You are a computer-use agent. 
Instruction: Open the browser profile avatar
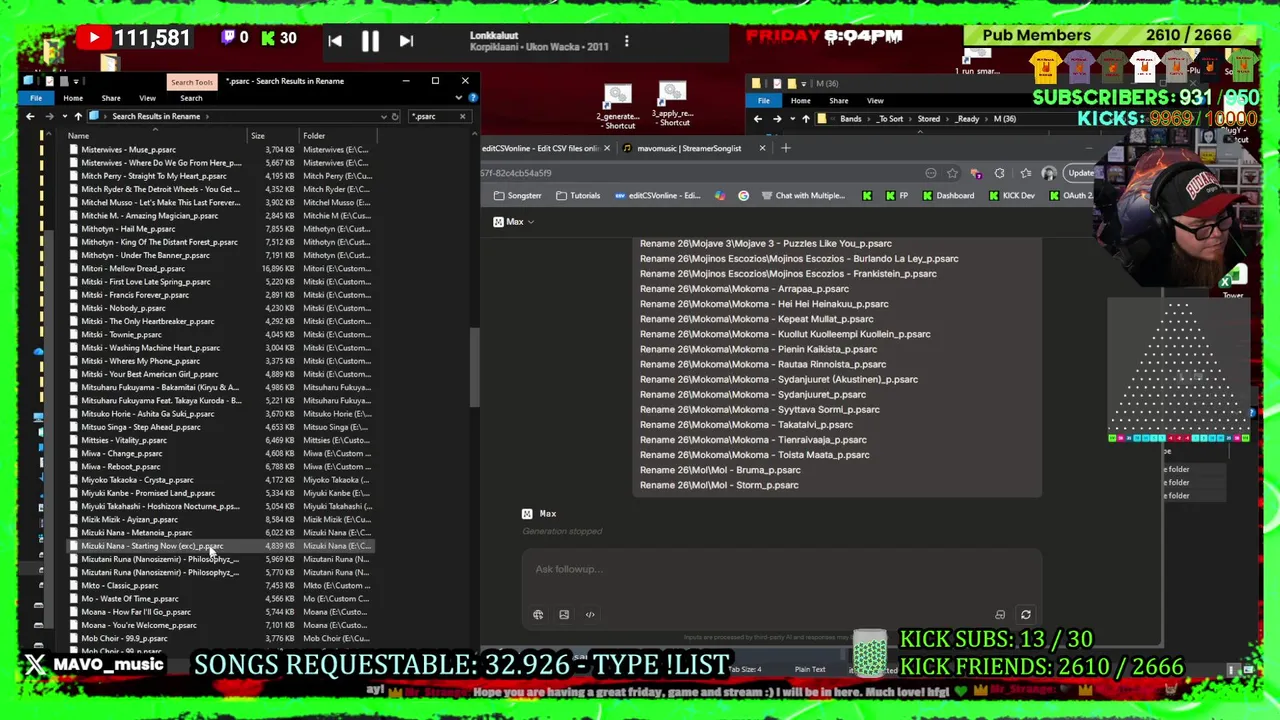1049,173
